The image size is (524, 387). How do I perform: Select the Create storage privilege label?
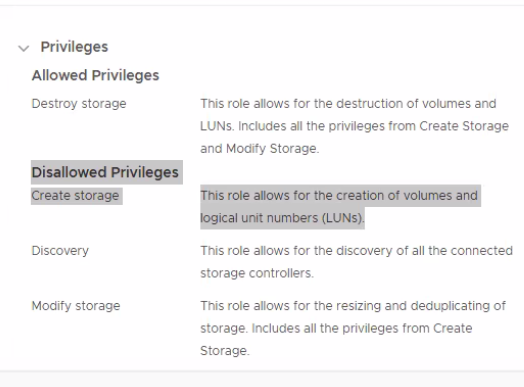tap(75, 196)
